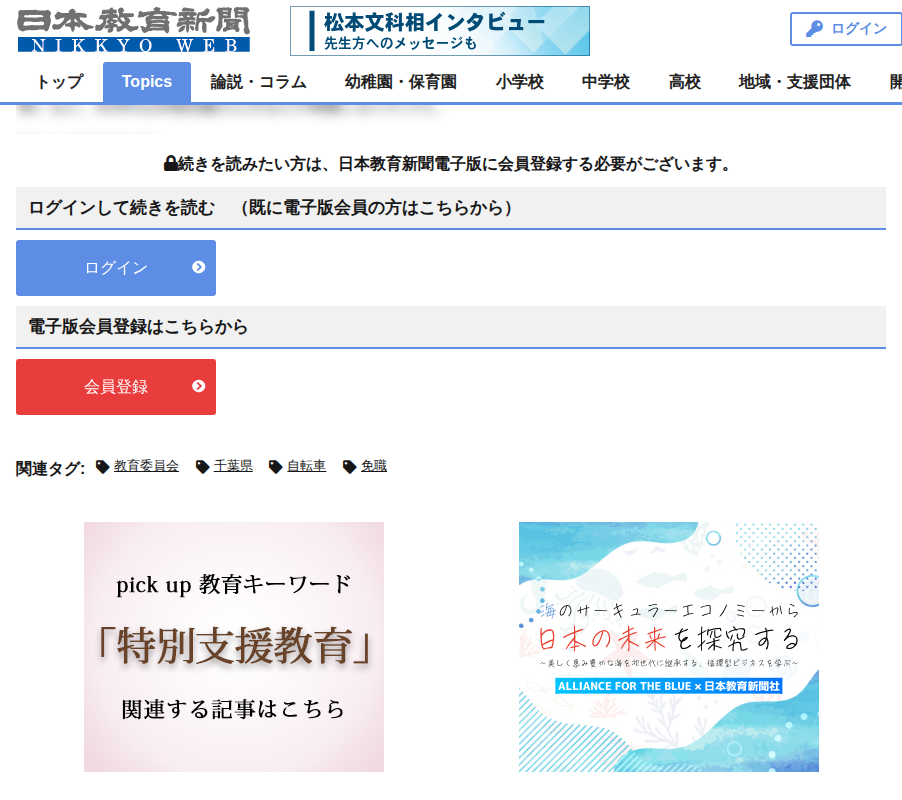Image resolution: width=902 pixels, height=800 pixels.
Task: Click the 日本教育新聞 NIKKYO WEB logo
Action: tap(134, 30)
